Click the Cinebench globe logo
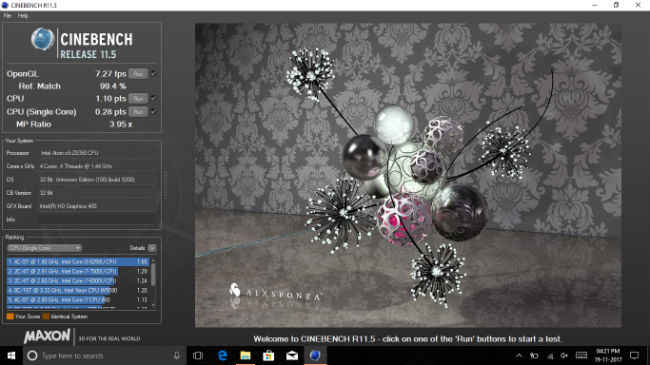This screenshot has width=650, height=365. pyautogui.click(x=42, y=39)
